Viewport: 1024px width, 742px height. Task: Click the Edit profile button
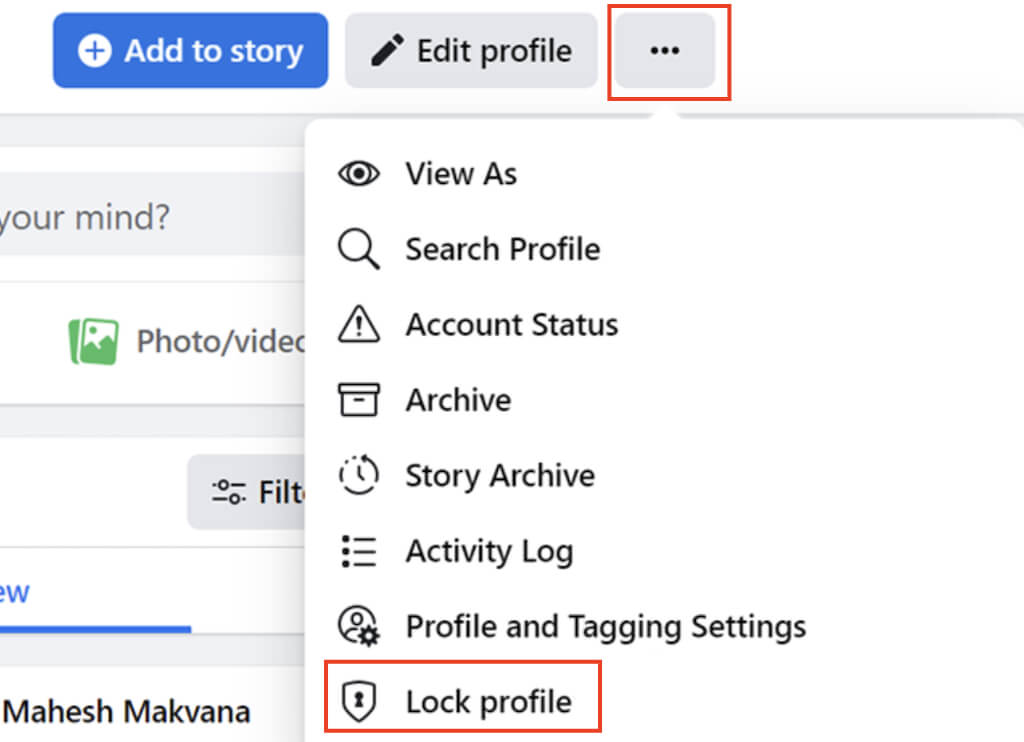pos(471,51)
